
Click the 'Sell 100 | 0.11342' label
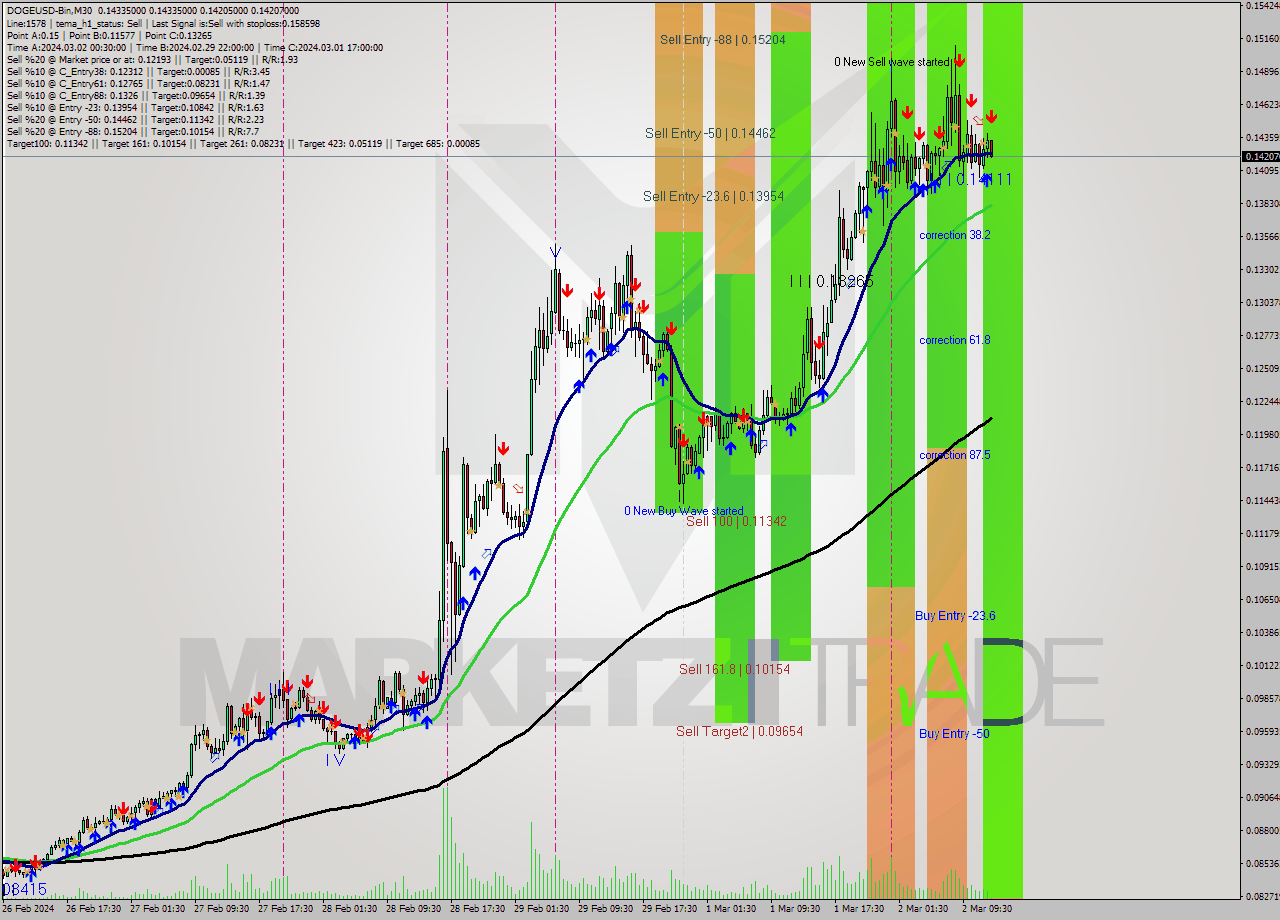736,521
